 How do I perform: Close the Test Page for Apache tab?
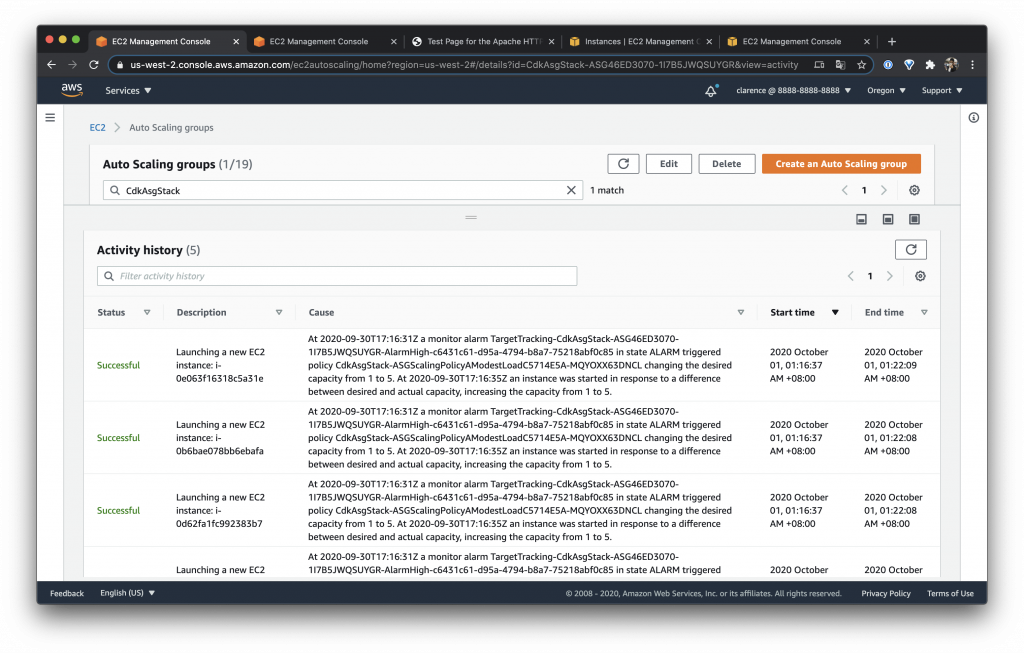point(551,41)
